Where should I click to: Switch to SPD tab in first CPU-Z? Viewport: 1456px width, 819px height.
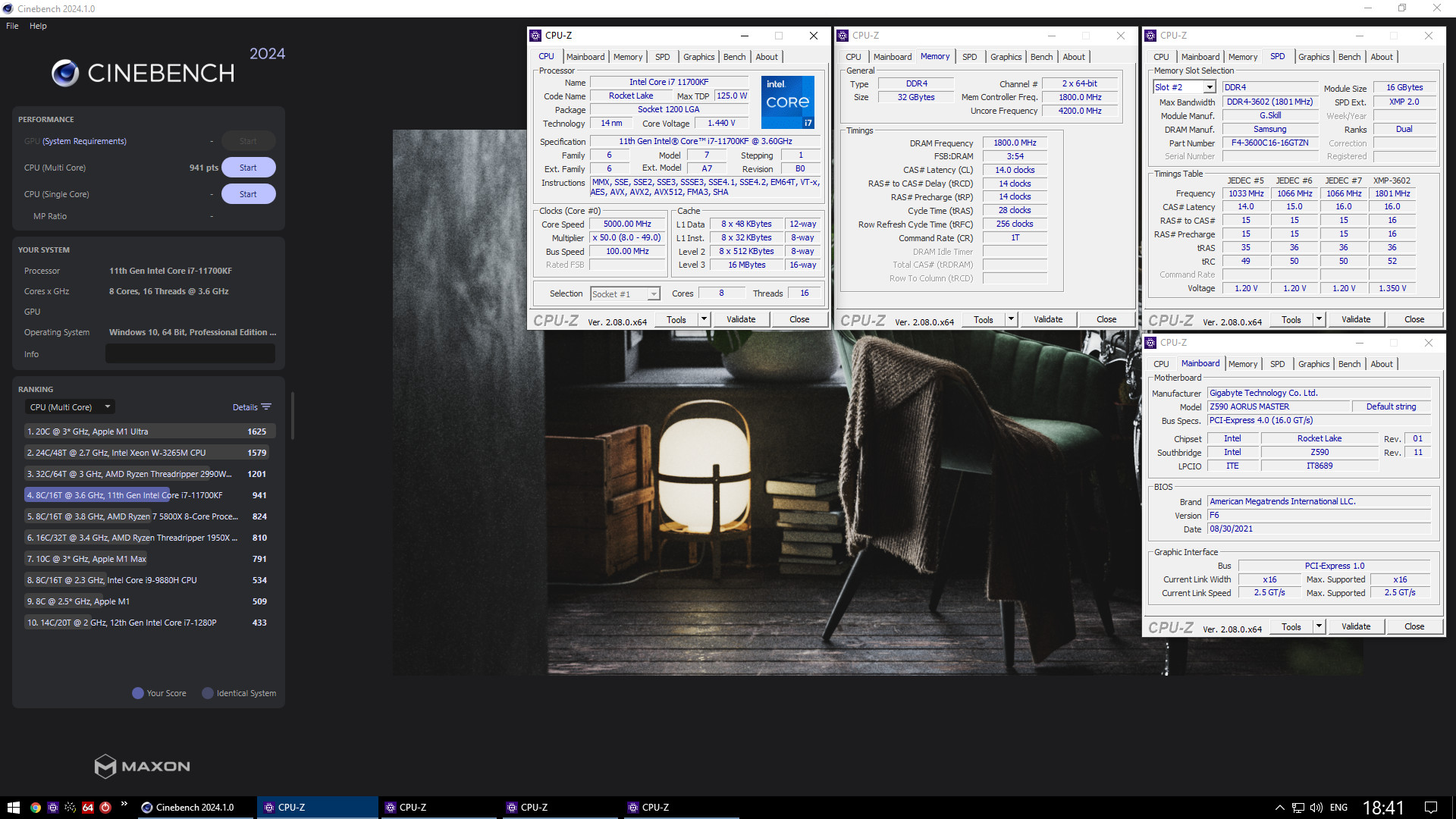[x=662, y=57]
